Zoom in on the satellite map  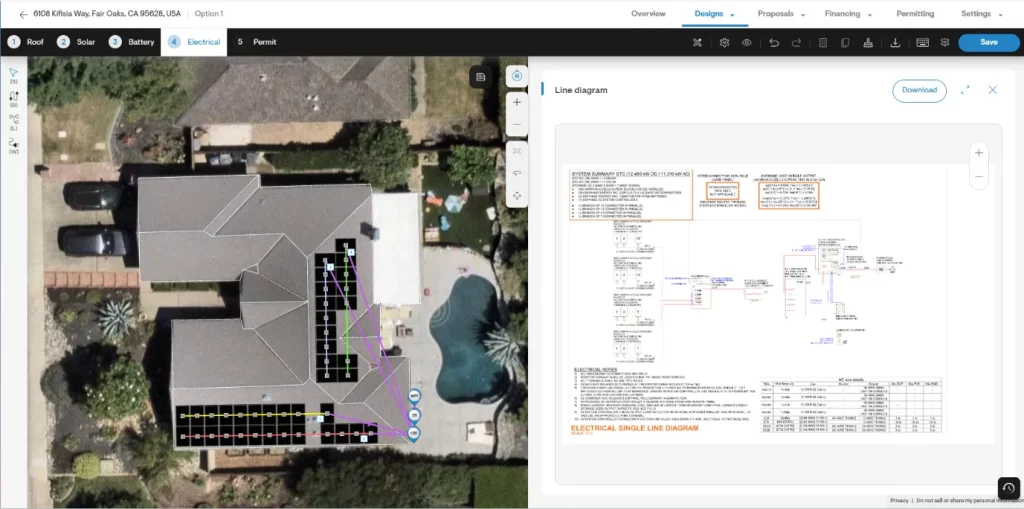pos(517,102)
